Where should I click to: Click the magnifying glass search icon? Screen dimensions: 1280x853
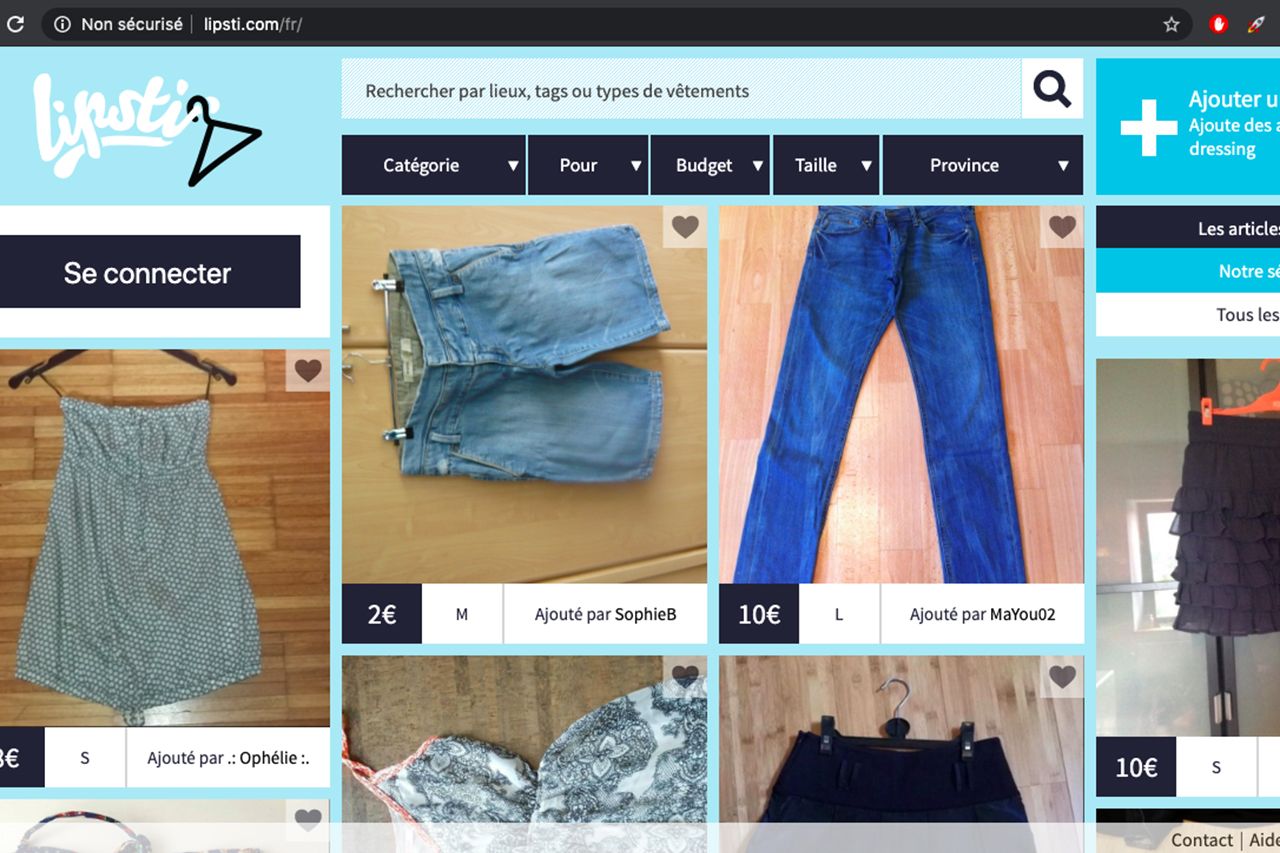(1051, 90)
